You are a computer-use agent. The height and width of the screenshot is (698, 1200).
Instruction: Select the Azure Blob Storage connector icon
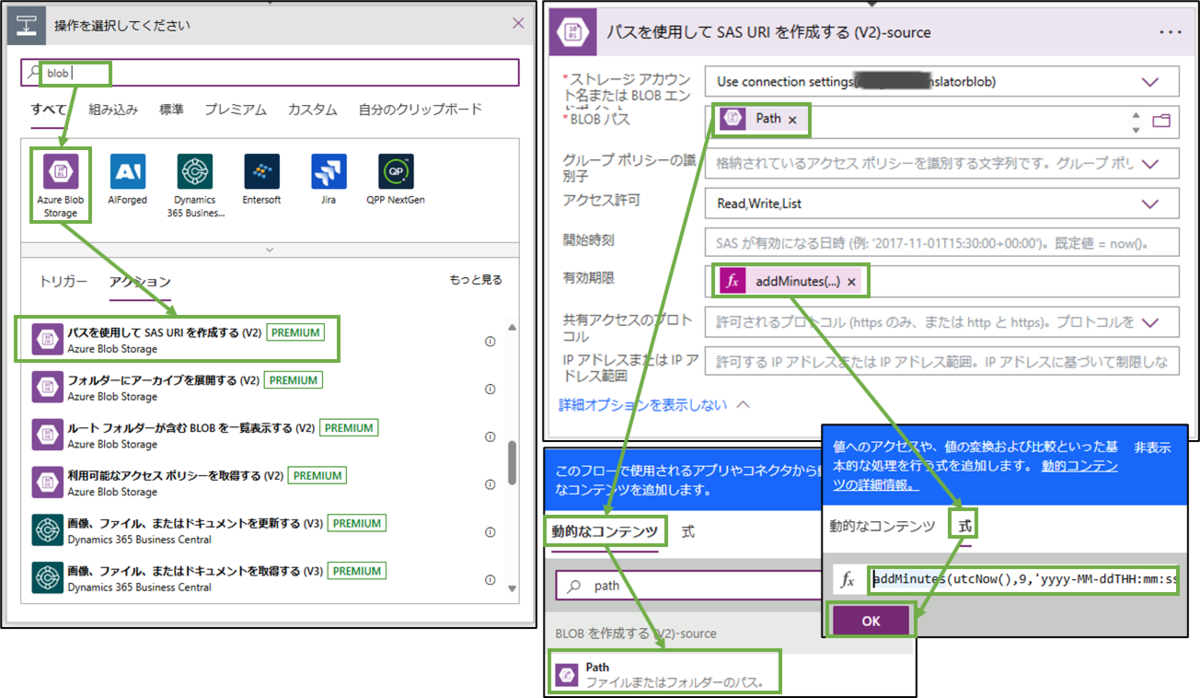(60, 172)
